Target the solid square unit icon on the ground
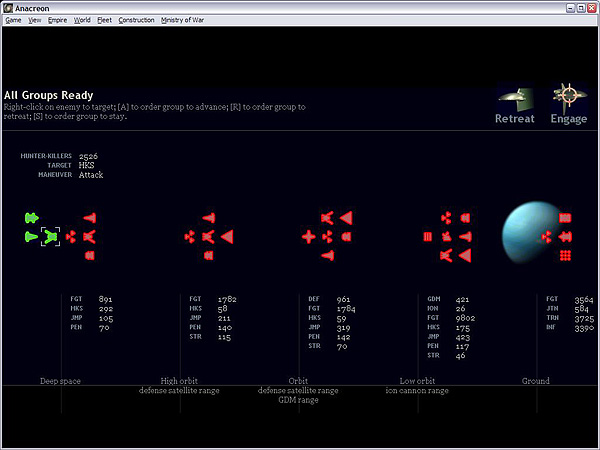600x450 pixels. [565, 218]
